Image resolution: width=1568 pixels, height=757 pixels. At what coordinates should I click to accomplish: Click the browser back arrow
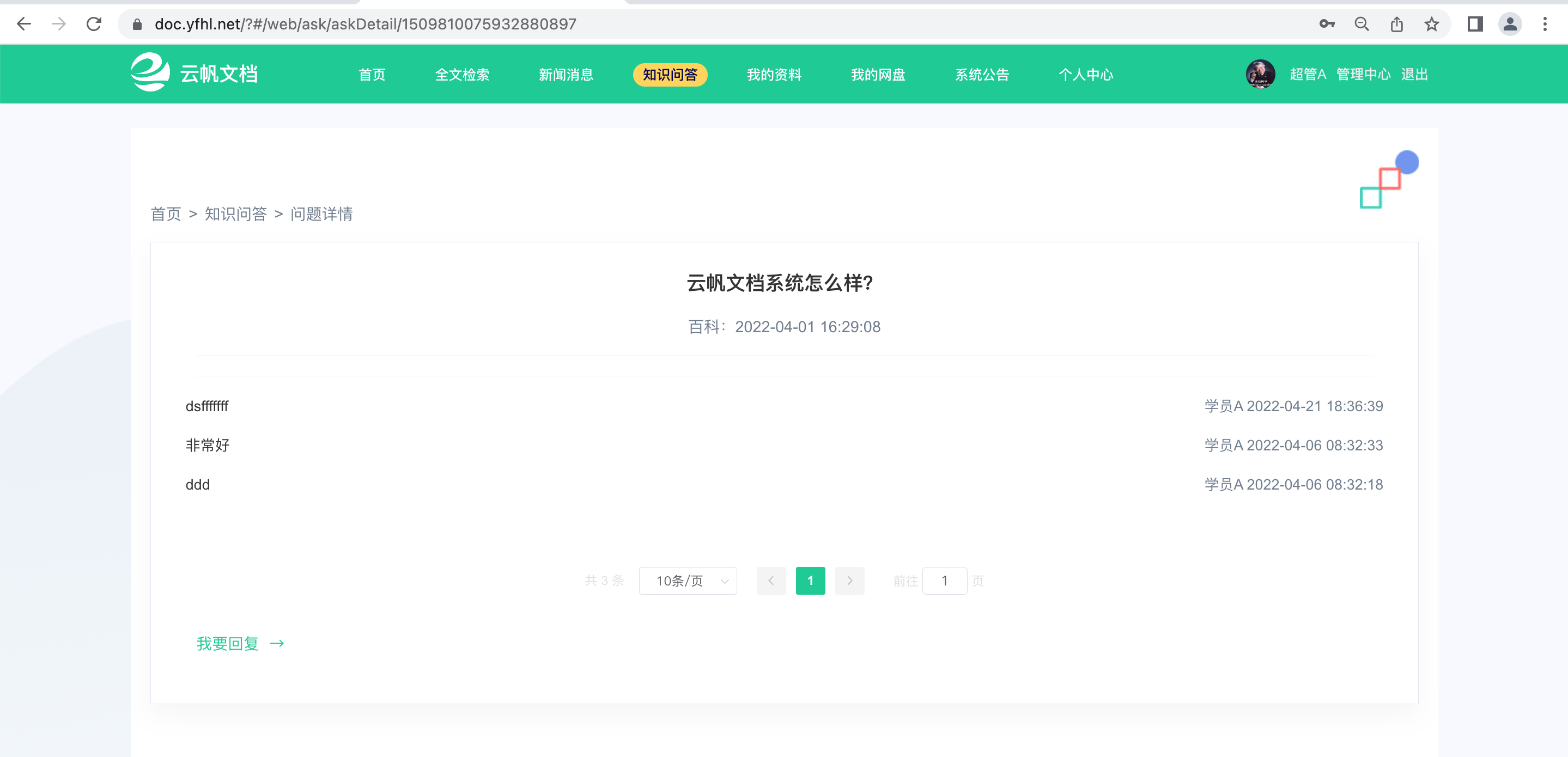pyautogui.click(x=24, y=24)
